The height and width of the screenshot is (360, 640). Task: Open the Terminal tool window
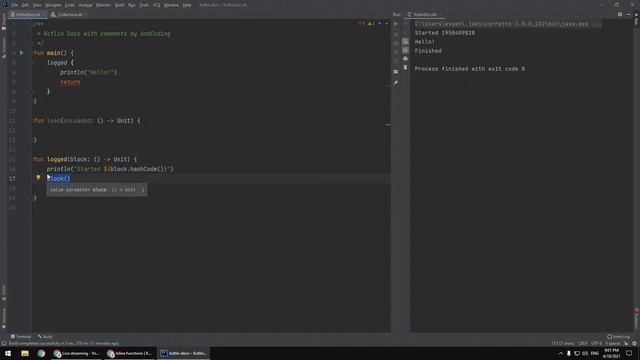pos(20,337)
